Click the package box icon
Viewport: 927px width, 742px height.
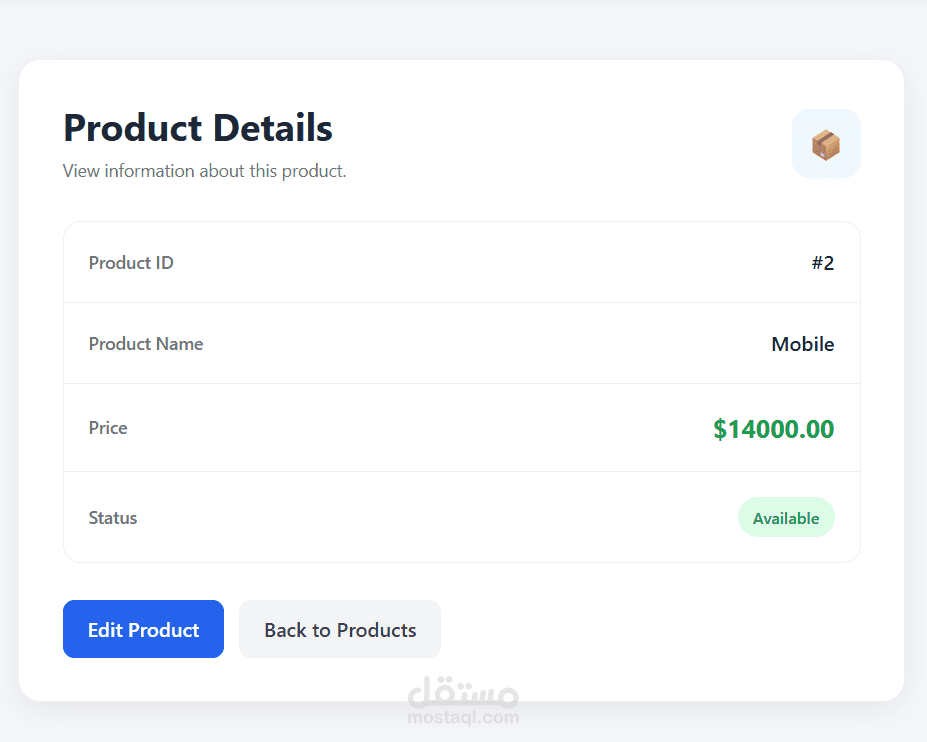click(x=826, y=145)
